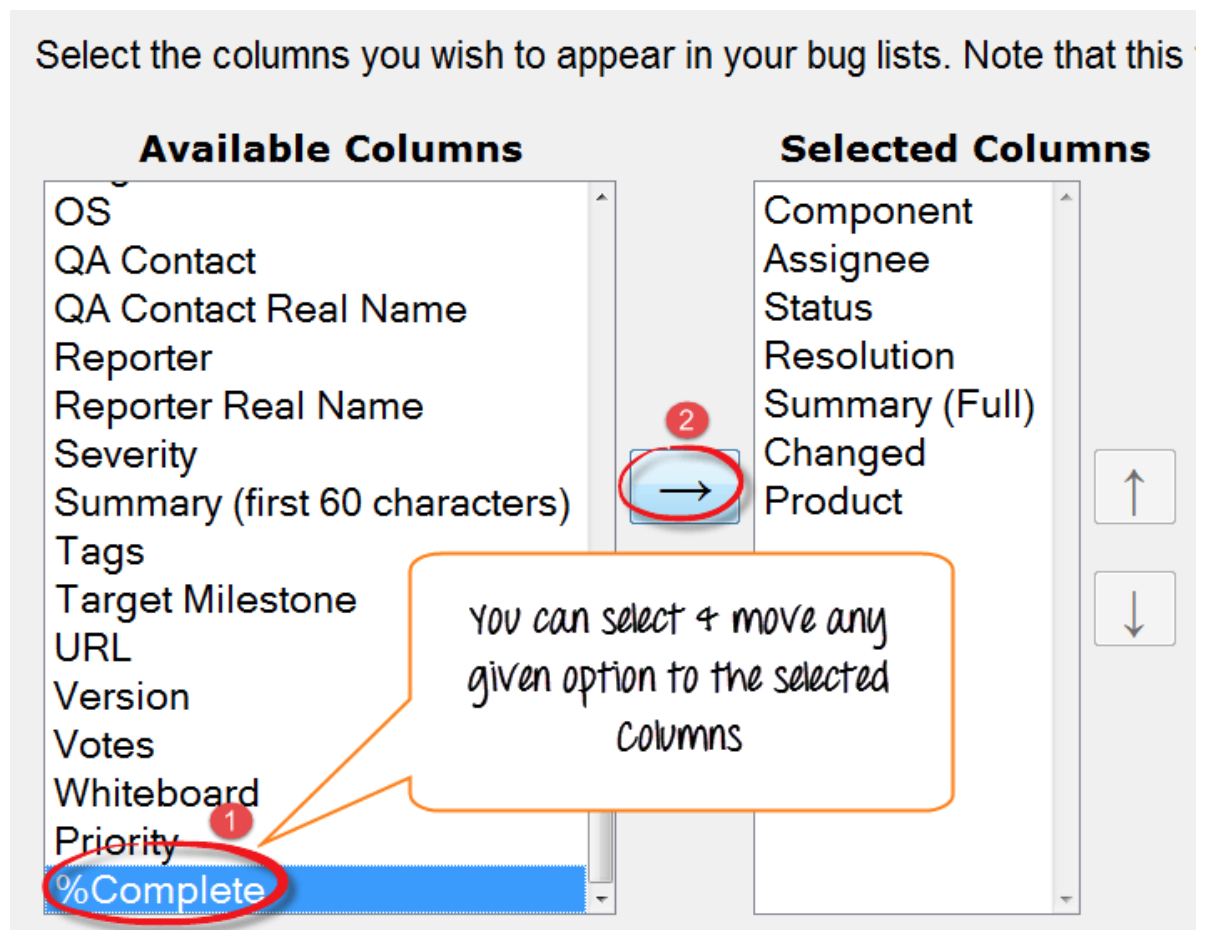
Task: Select Summary (Full) selected column
Action: [x=898, y=405]
